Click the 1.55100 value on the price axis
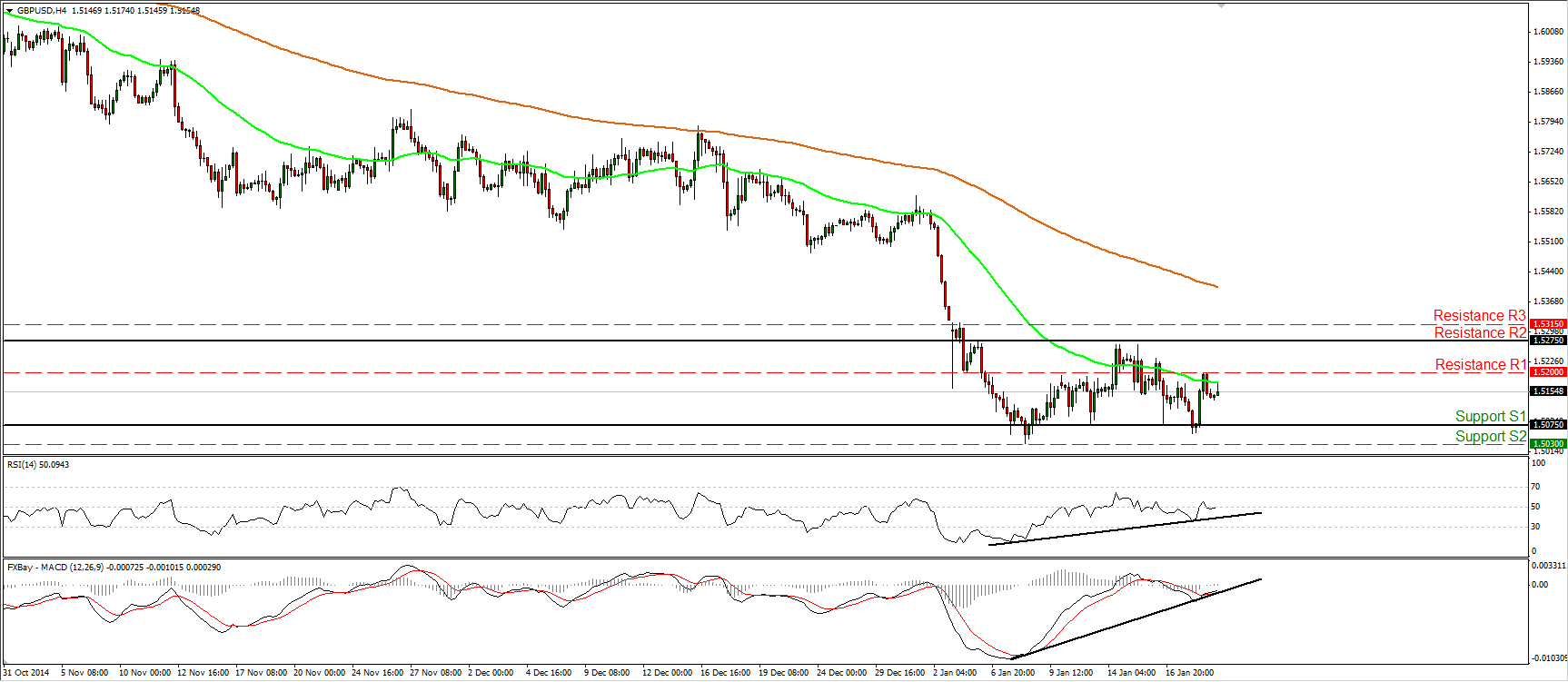 1548,242
